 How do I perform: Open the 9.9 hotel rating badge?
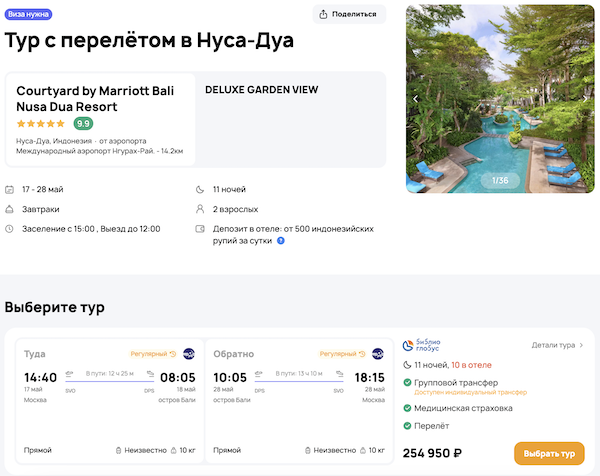pyautogui.click(x=84, y=124)
